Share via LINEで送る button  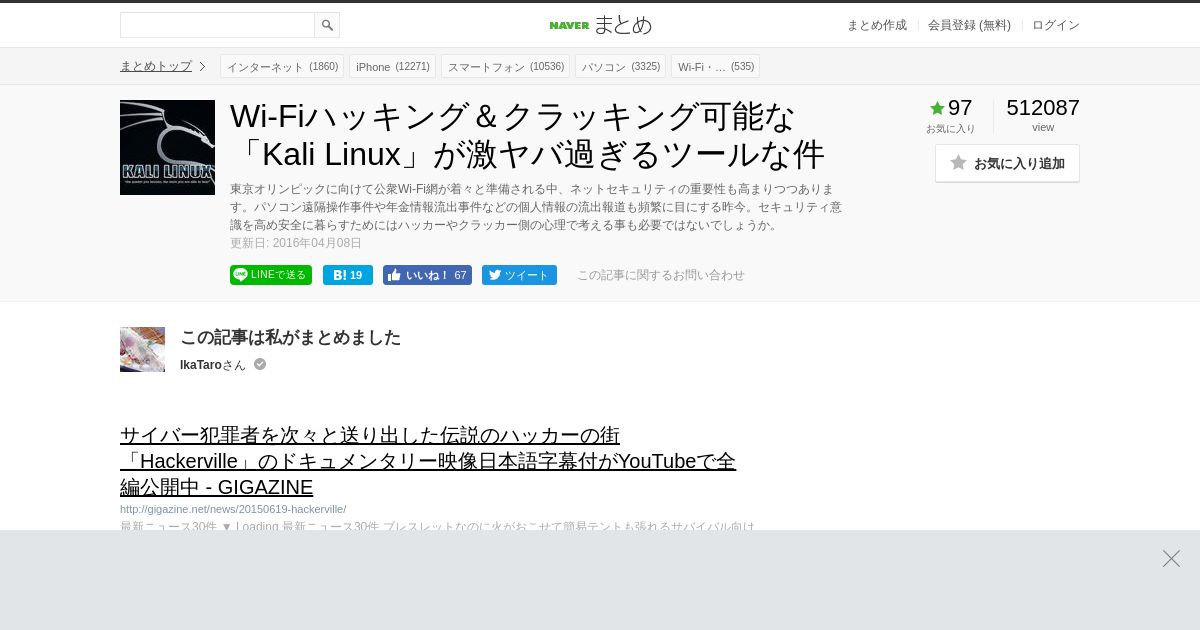(x=271, y=275)
